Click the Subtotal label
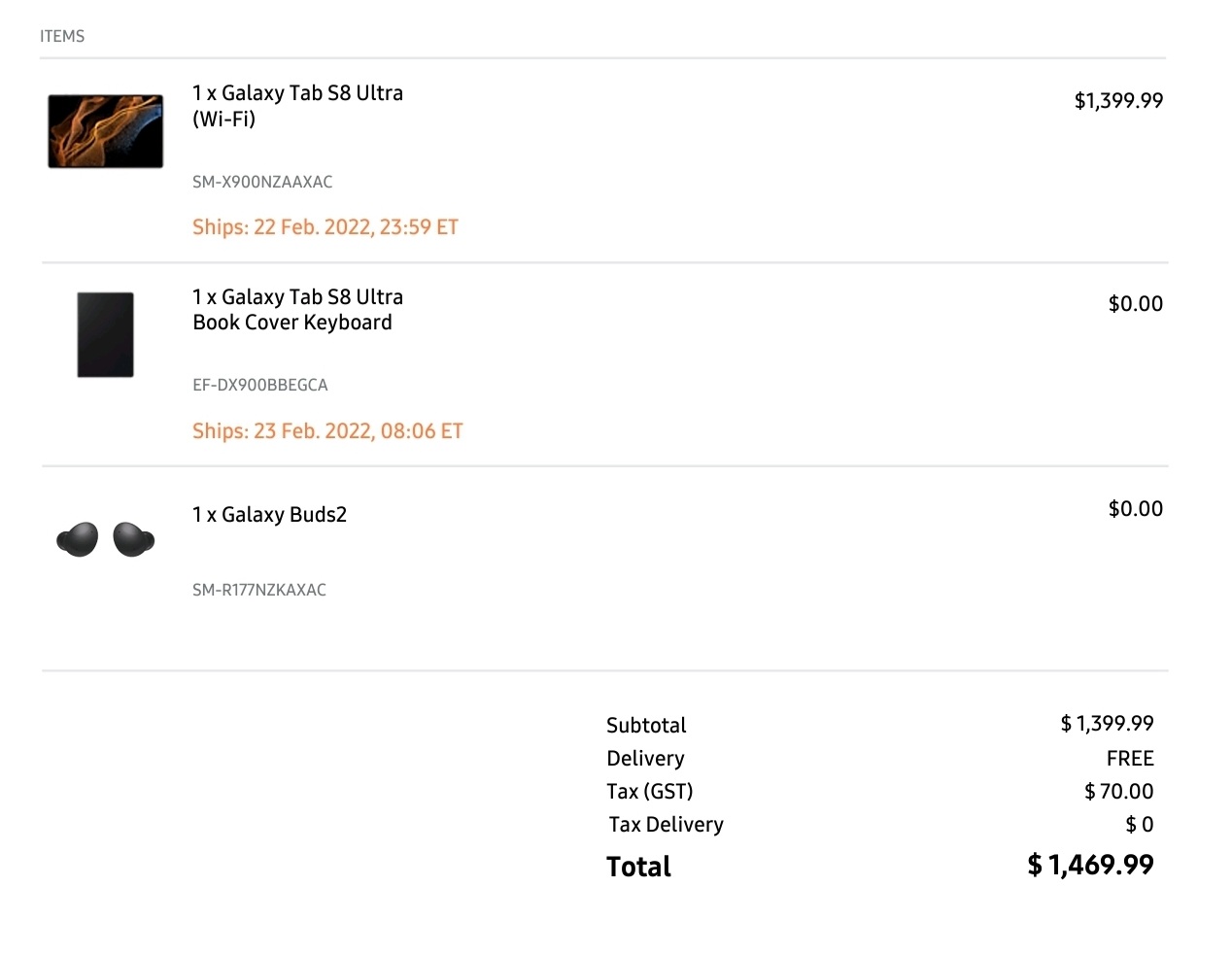 click(x=646, y=726)
